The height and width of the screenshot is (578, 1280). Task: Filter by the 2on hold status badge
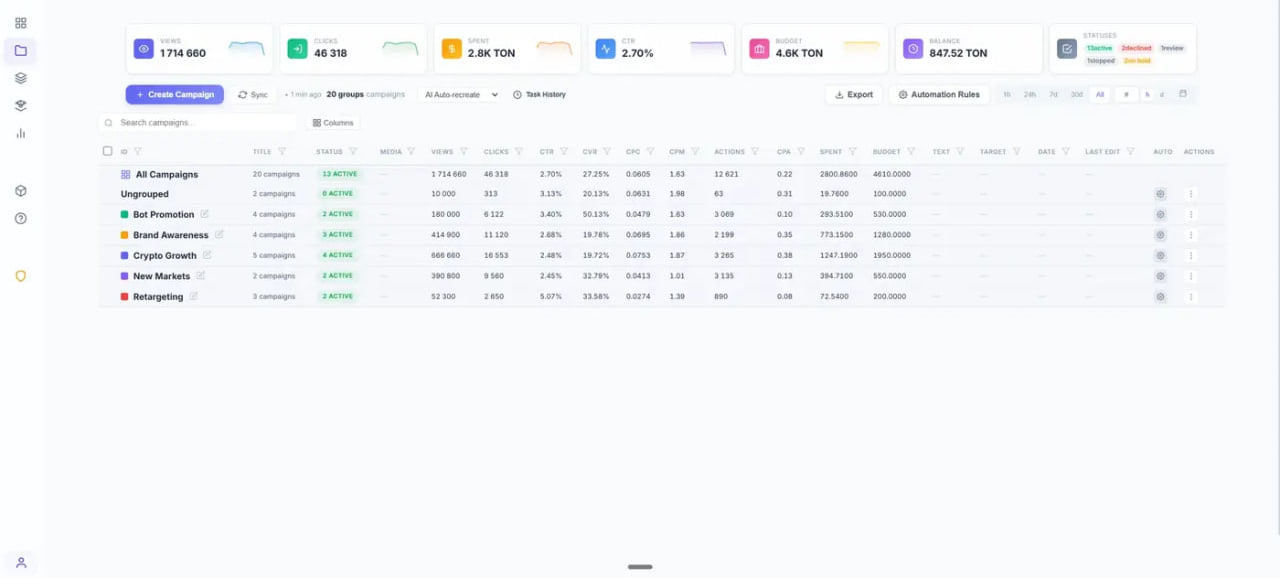click(1137, 61)
